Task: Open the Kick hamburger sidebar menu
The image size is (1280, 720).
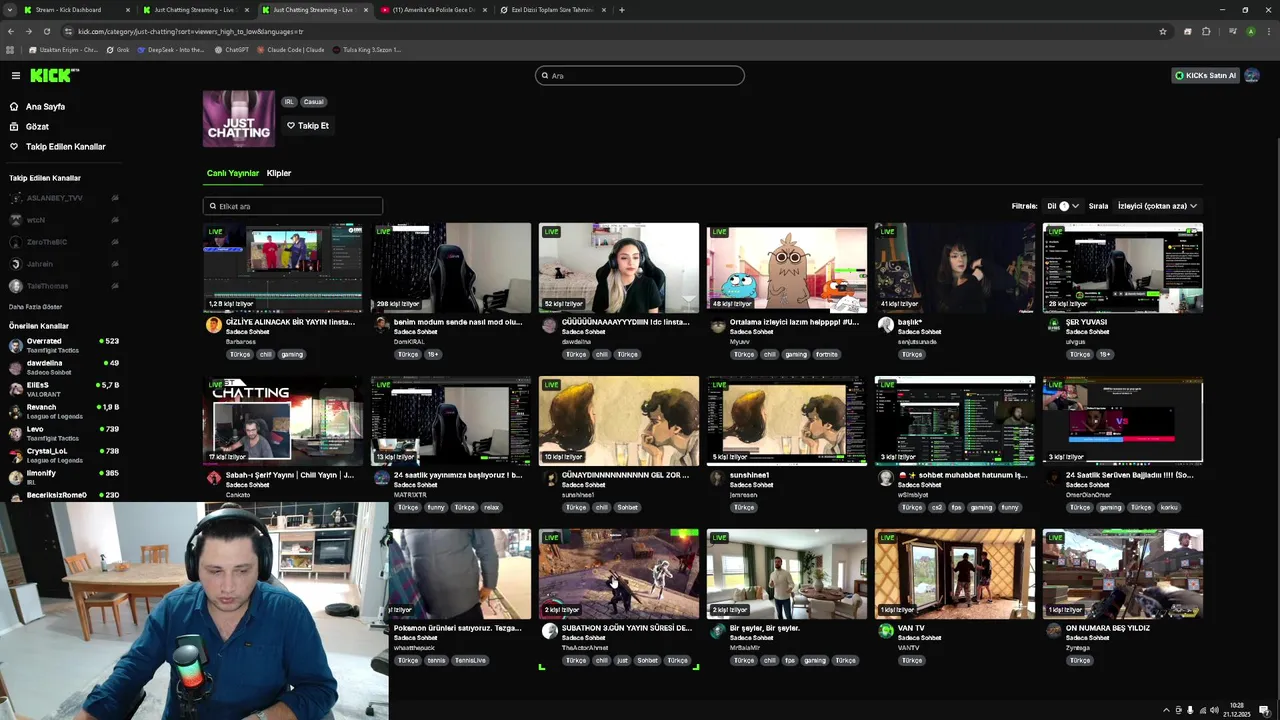Action: coord(15,75)
